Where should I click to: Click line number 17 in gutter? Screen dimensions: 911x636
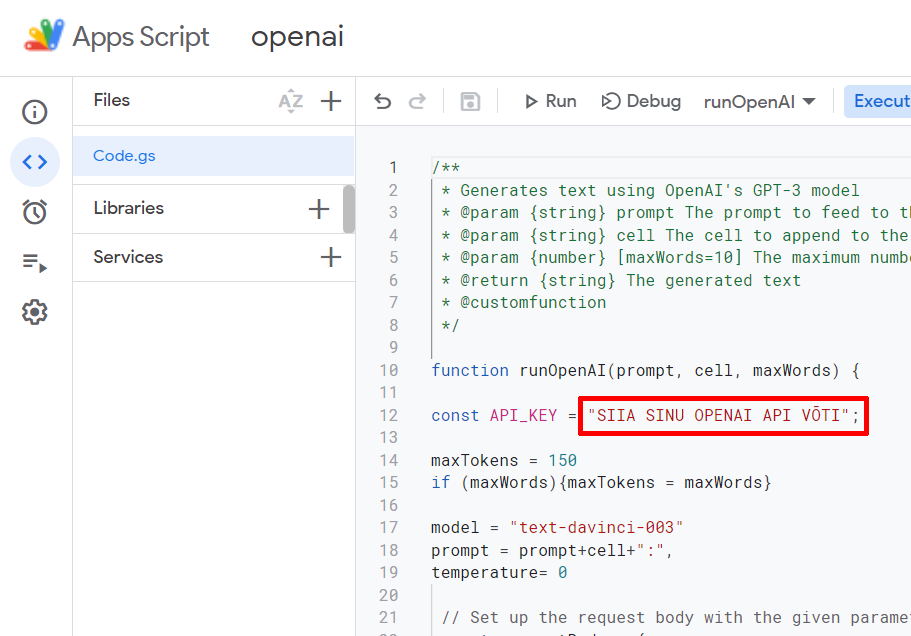click(x=389, y=528)
